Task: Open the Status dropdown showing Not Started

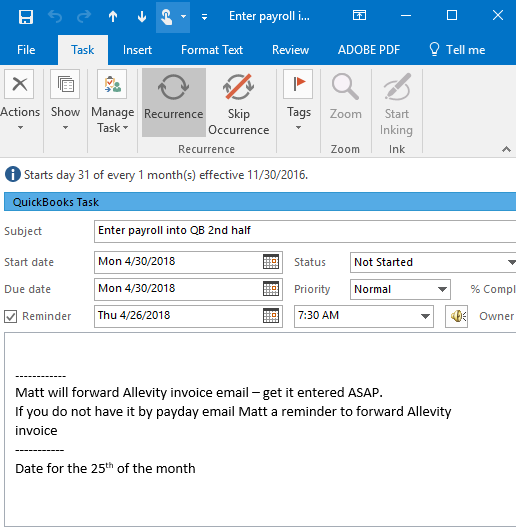Action: click(x=433, y=262)
